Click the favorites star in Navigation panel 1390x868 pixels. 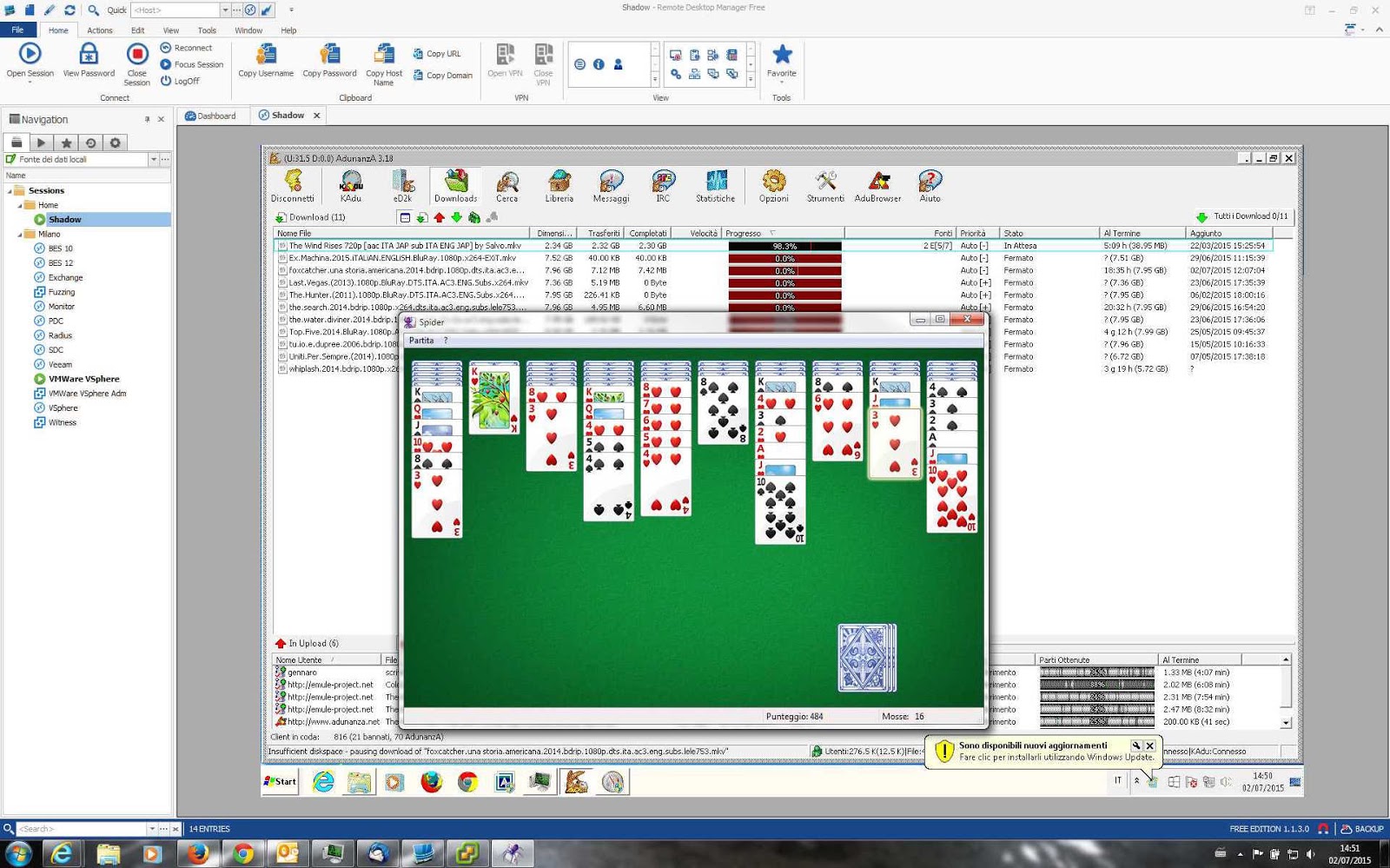click(x=66, y=142)
